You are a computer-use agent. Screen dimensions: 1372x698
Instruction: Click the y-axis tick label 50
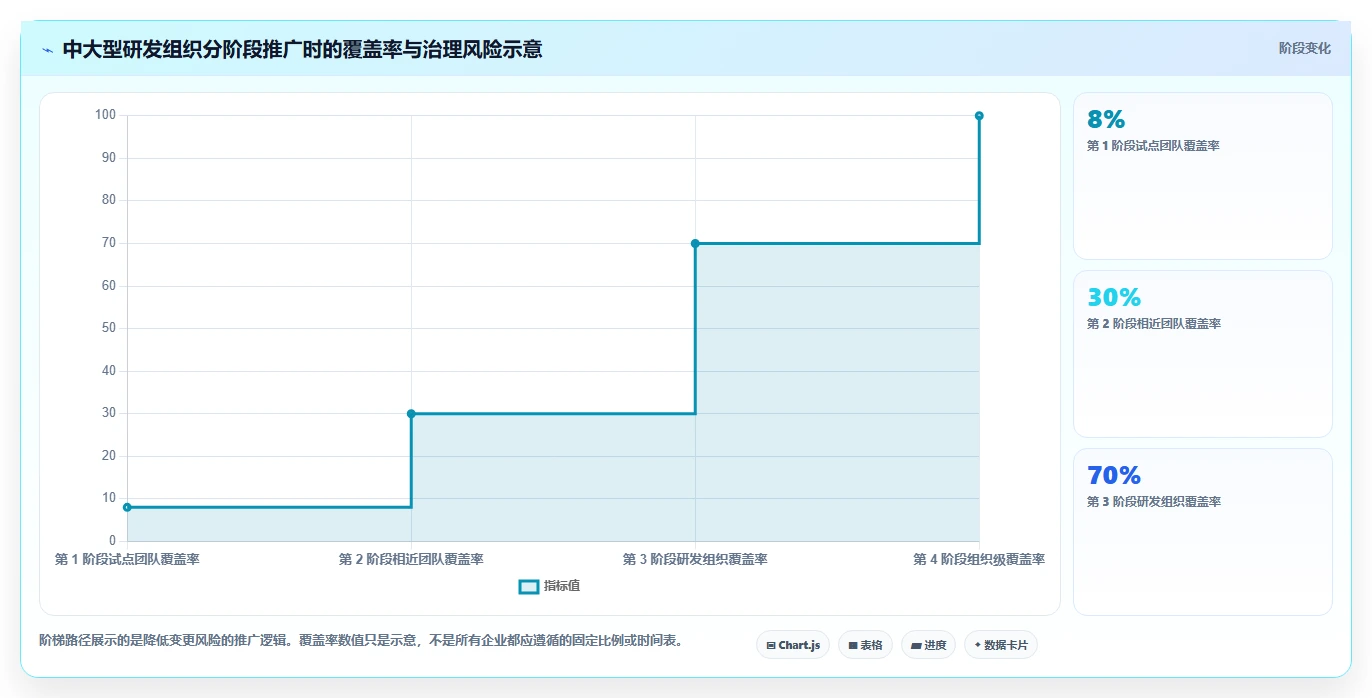point(109,328)
